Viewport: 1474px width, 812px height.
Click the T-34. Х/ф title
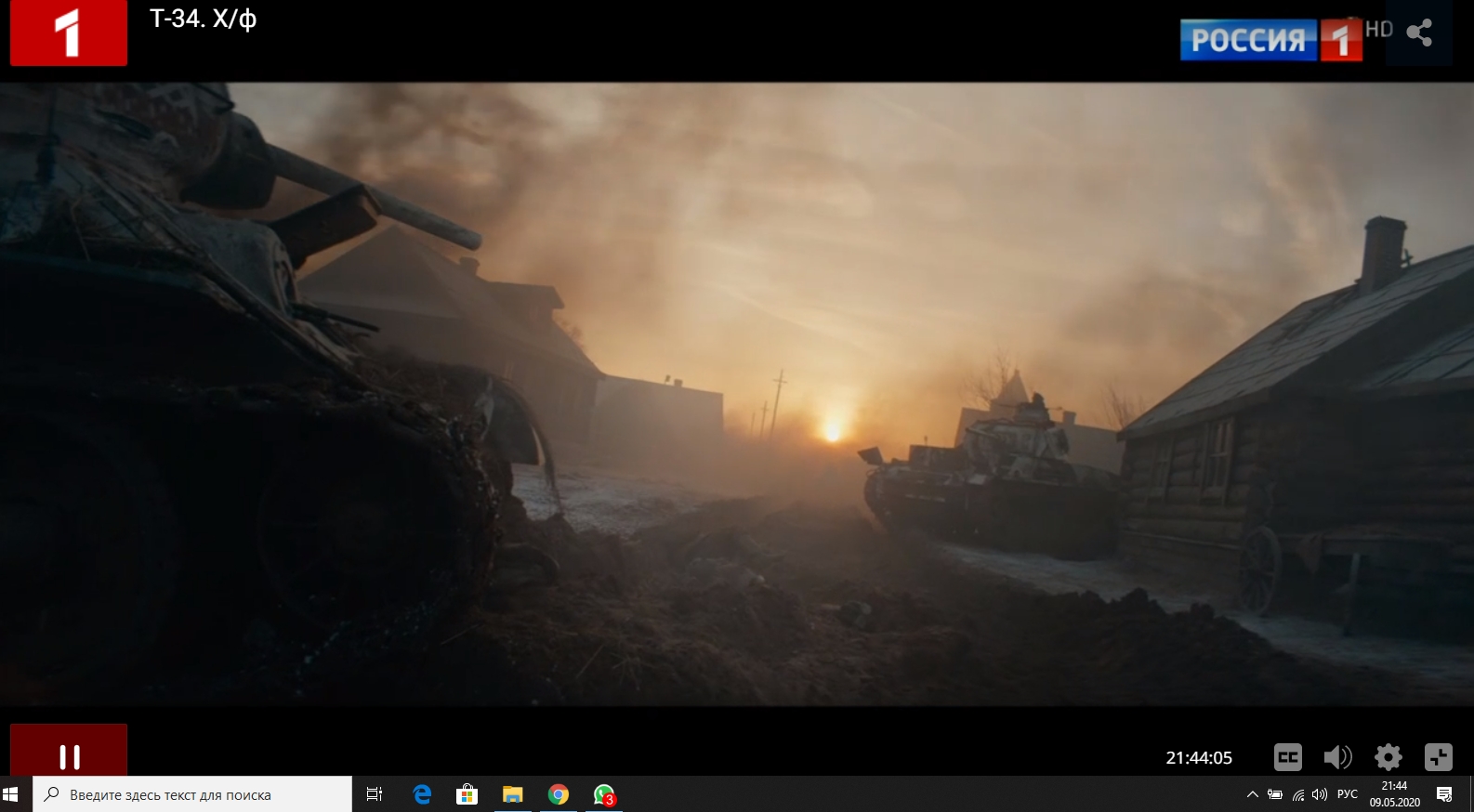click(204, 19)
